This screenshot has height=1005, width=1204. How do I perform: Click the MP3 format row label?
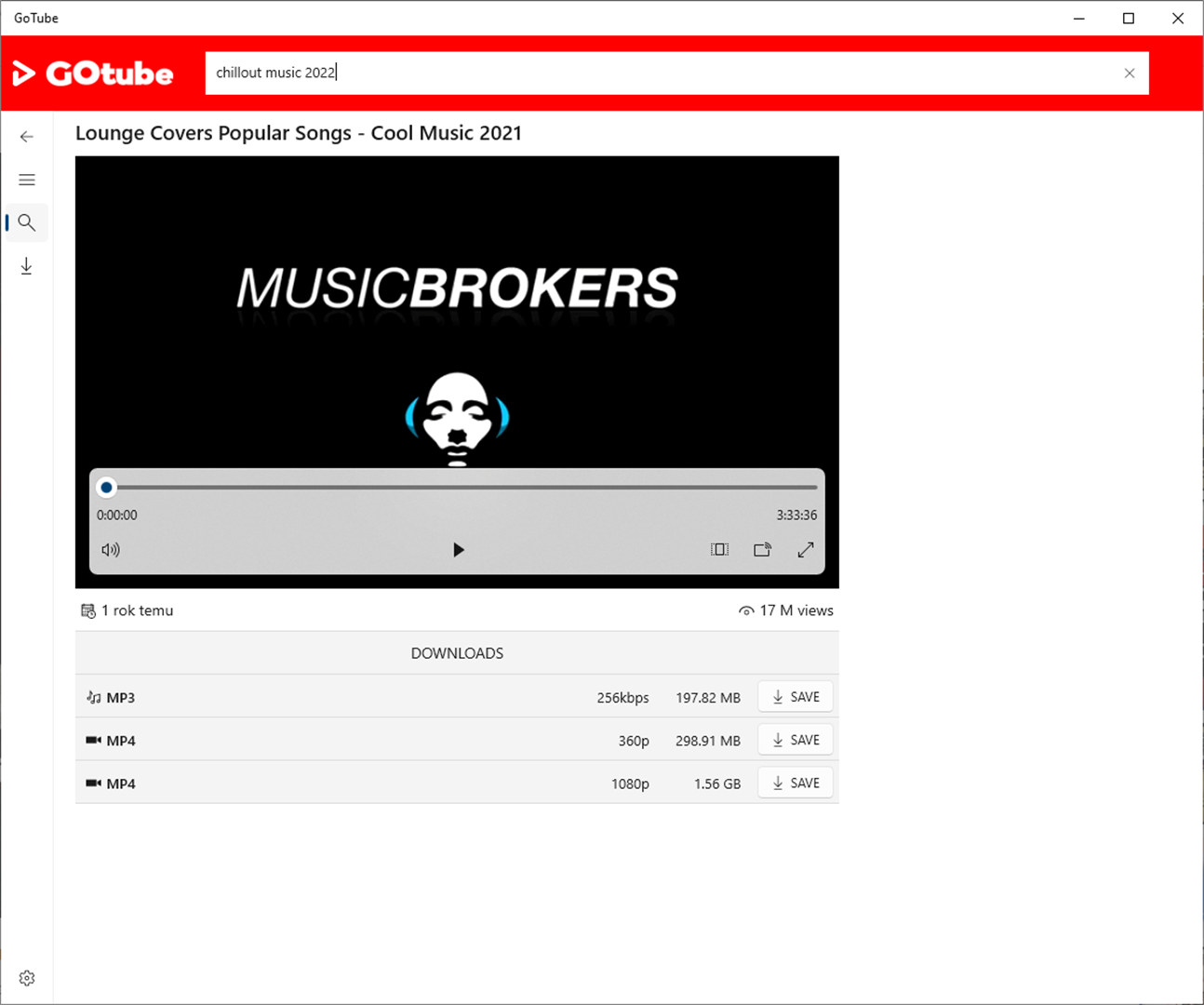121,698
